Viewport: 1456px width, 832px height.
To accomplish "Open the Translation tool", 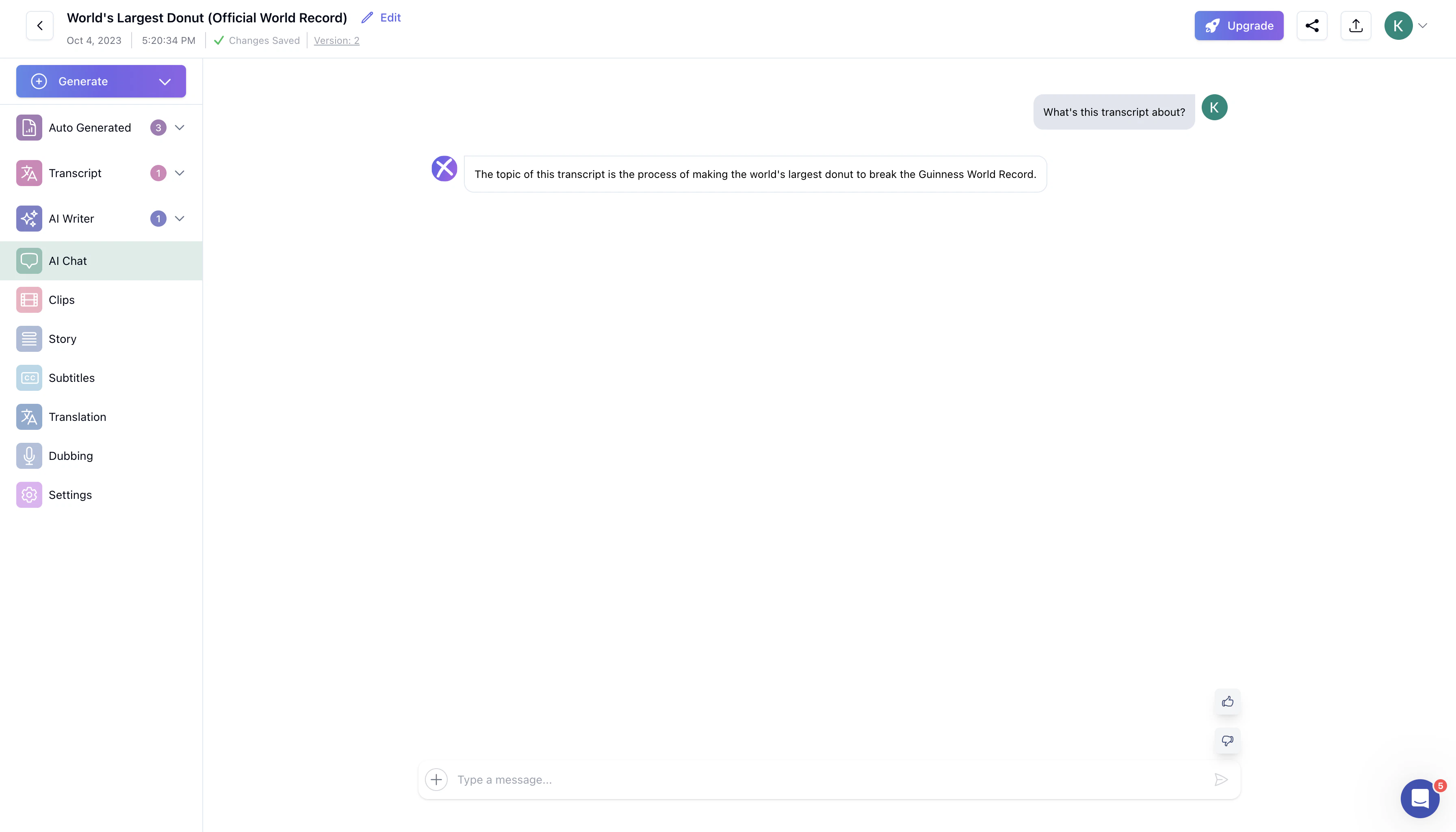I will [77, 416].
